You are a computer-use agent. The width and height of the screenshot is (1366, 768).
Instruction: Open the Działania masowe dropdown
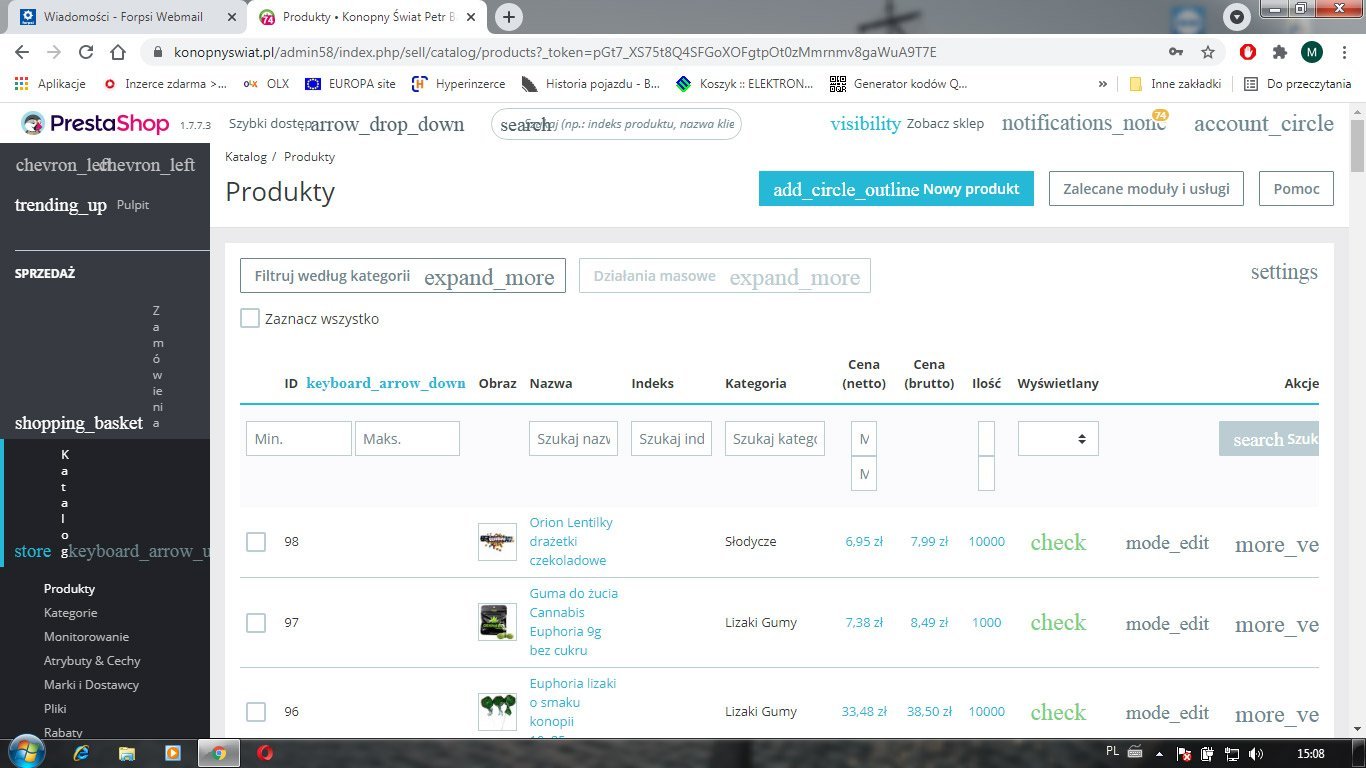click(x=725, y=276)
